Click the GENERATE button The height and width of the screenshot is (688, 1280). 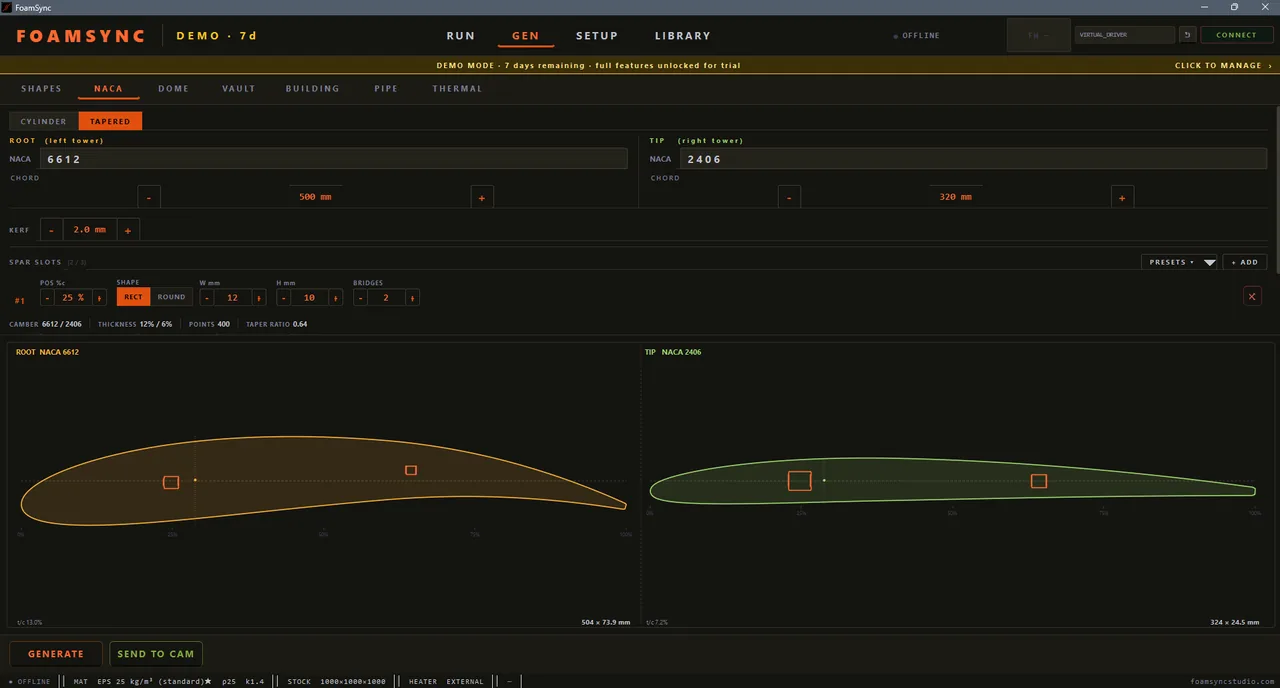pos(56,654)
